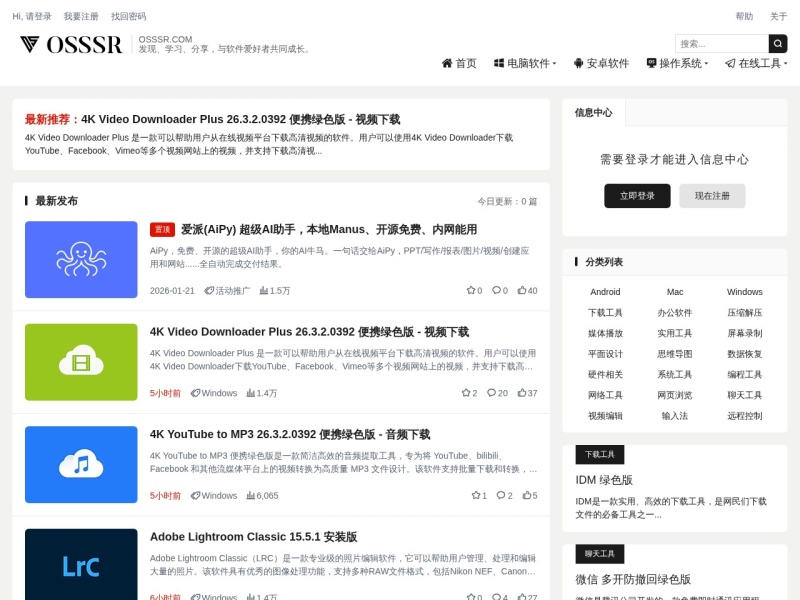The height and width of the screenshot is (600, 800).
Task: Select the 思维导图 category
Action: (674, 354)
